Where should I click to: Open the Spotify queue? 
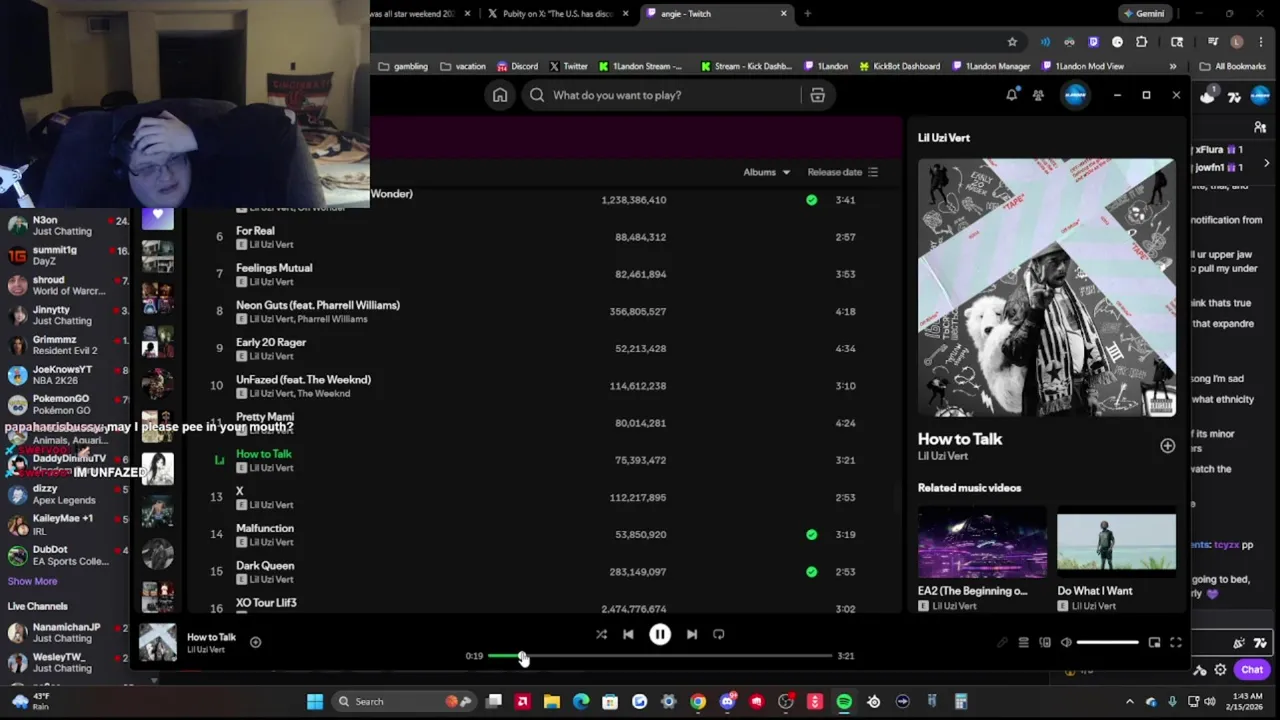click(1023, 642)
